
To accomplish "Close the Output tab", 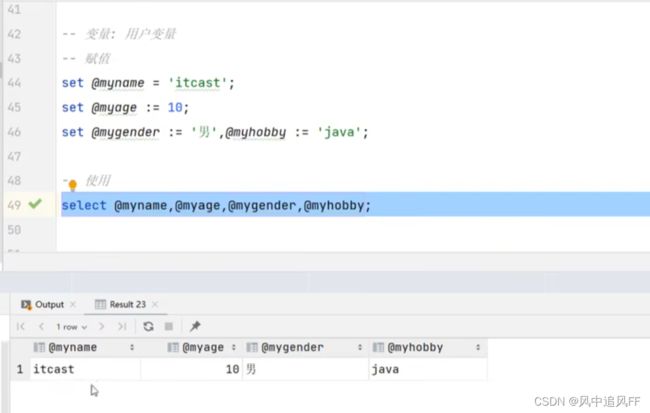I will pyautogui.click(x=73, y=304).
